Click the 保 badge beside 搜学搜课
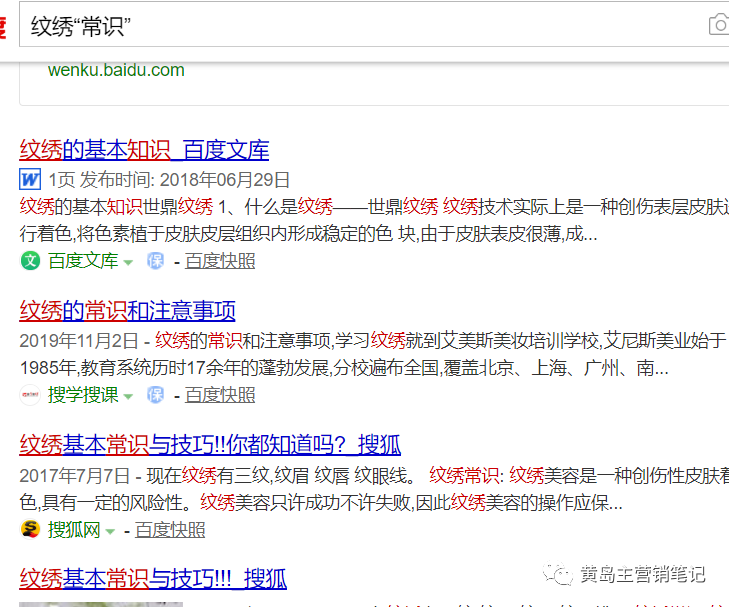 [x=156, y=395]
